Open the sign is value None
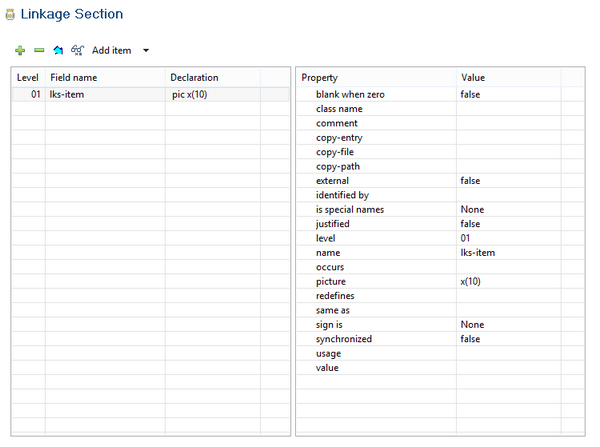The image size is (600, 447). point(472,325)
